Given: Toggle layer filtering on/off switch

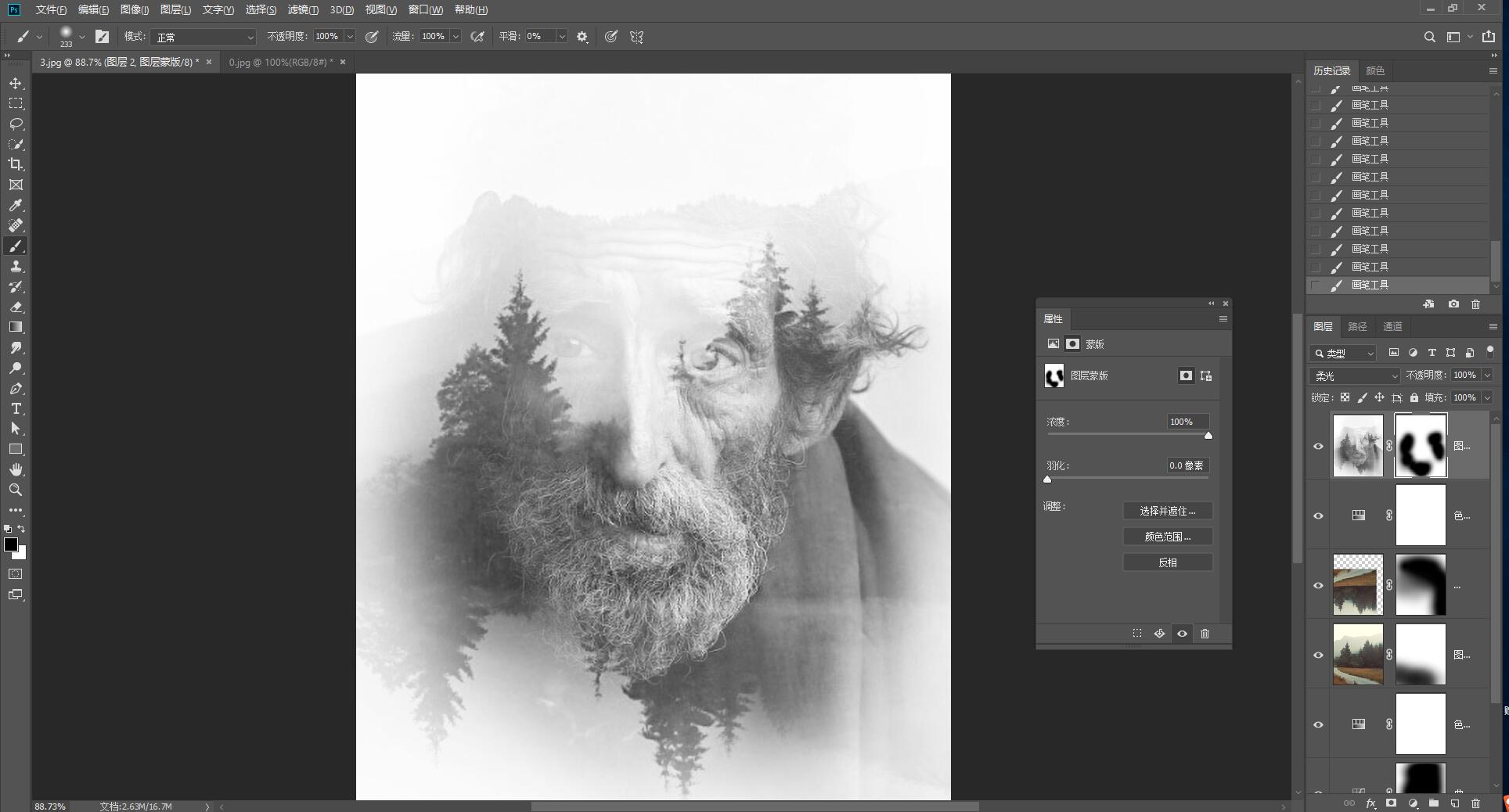Looking at the screenshot, I should (1490, 351).
